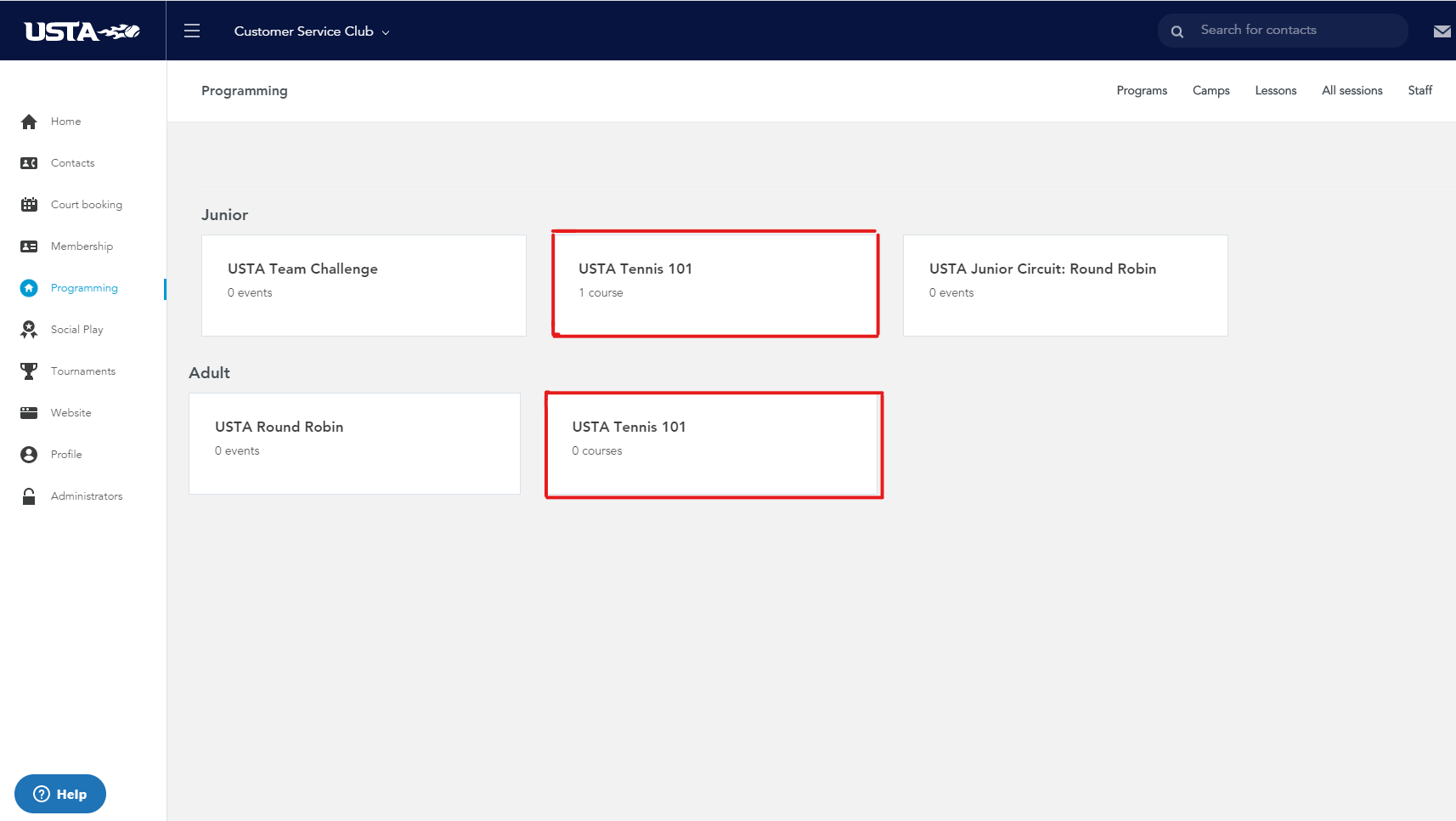
Task: Open Social Play section
Action: coord(76,330)
